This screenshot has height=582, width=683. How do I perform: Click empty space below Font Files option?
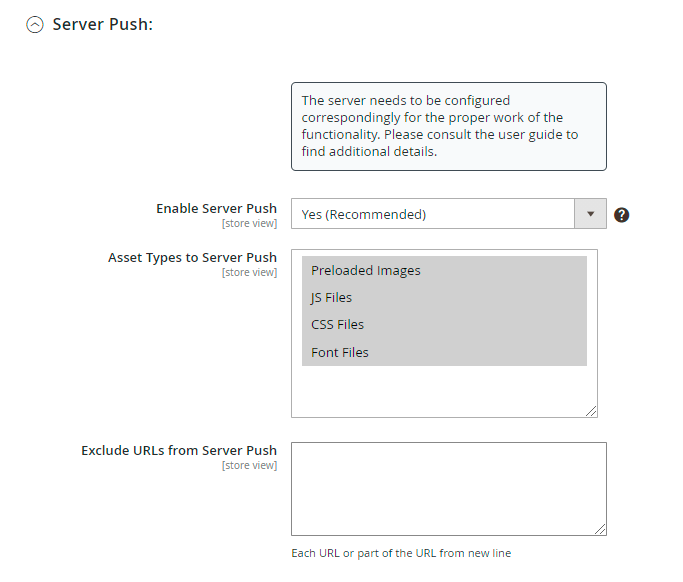tap(444, 390)
